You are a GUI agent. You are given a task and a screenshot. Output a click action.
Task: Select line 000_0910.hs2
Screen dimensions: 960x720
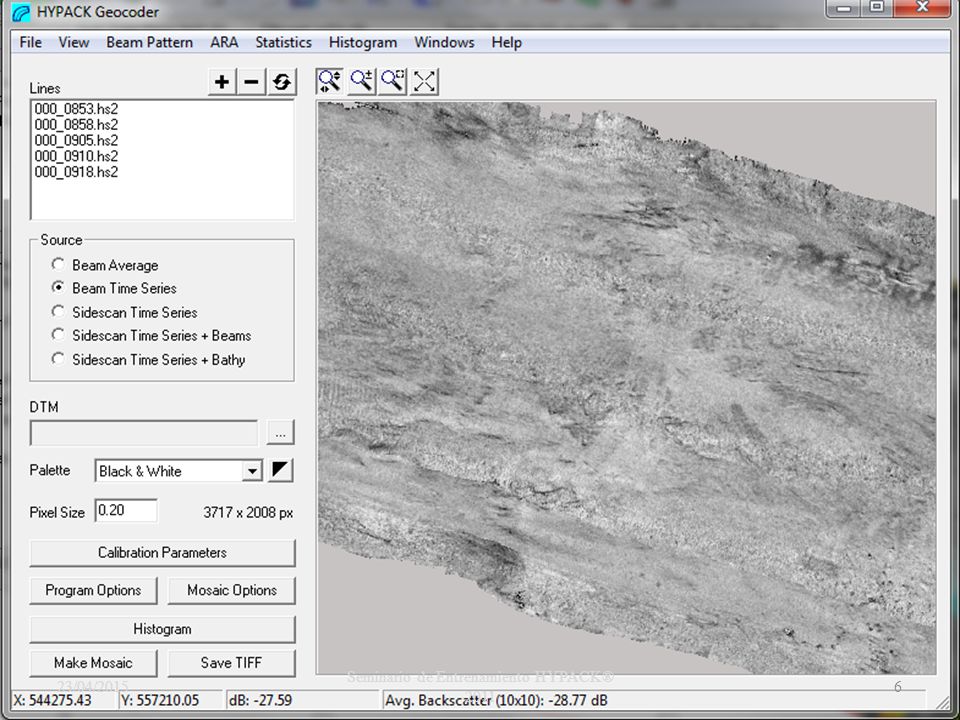[77, 157]
